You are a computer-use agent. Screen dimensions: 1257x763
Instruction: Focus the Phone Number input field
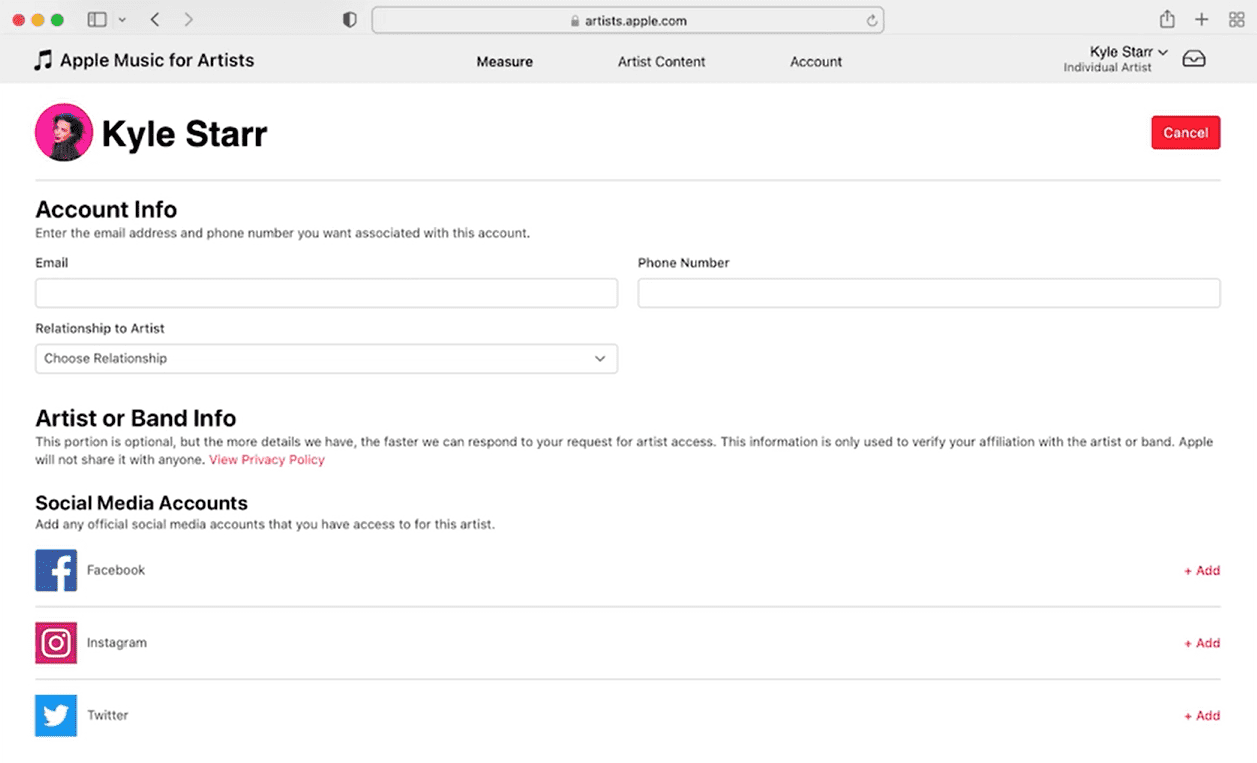coord(929,293)
